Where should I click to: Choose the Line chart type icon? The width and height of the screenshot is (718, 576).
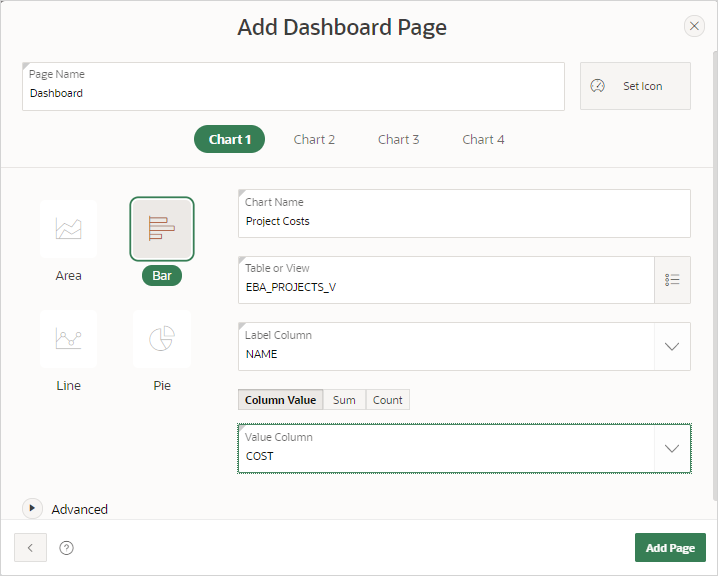pyautogui.click(x=68, y=339)
